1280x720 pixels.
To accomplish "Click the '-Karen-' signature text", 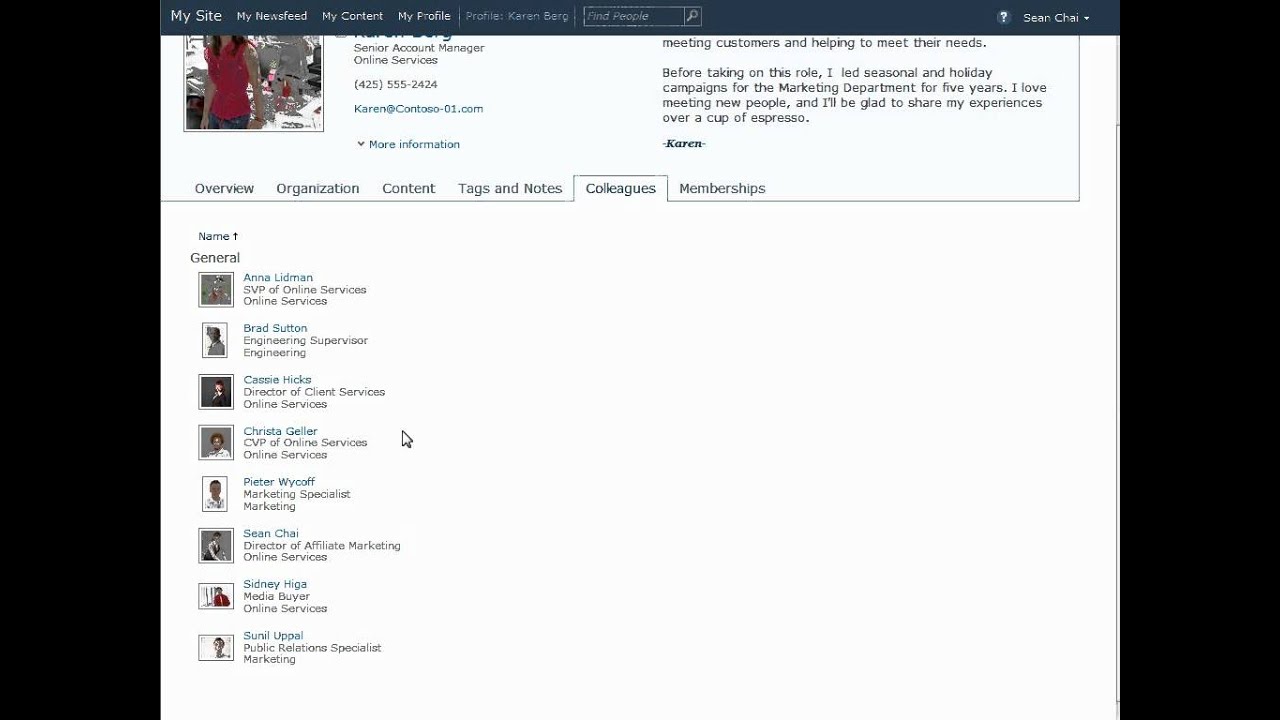I will [x=684, y=144].
